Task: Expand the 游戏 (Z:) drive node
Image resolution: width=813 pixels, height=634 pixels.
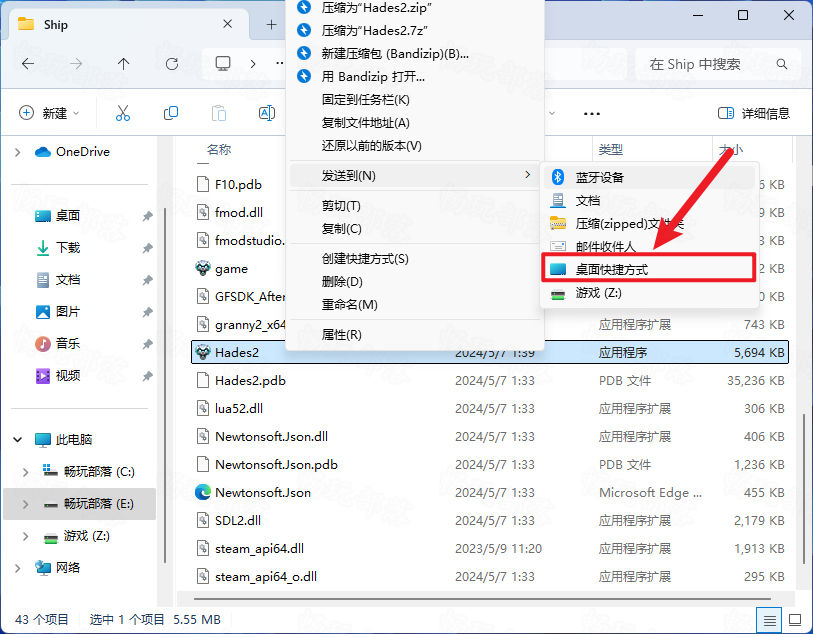Action: point(25,536)
